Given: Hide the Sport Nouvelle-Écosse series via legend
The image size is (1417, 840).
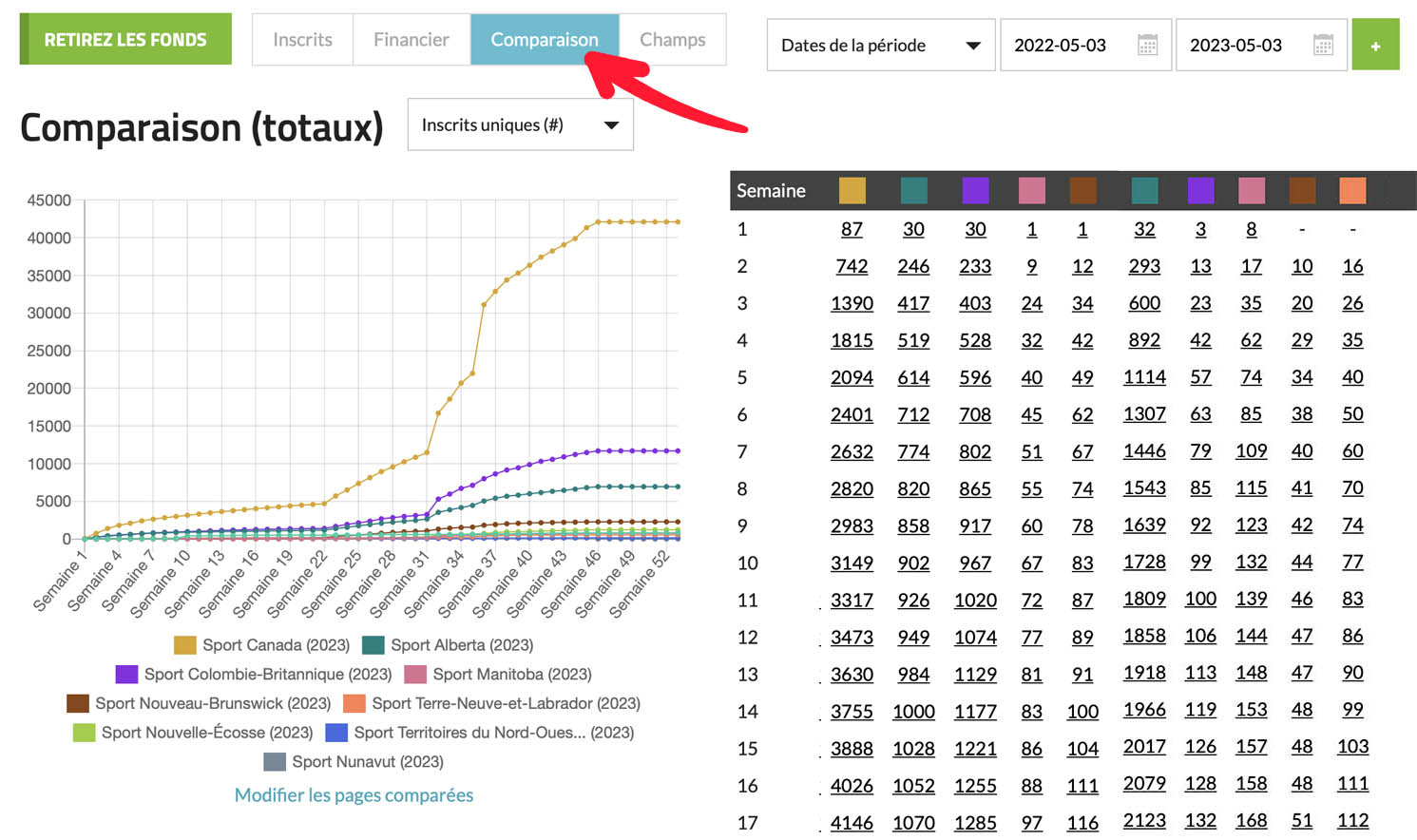Looking at the screenshot, I should (x=195, y=733).
